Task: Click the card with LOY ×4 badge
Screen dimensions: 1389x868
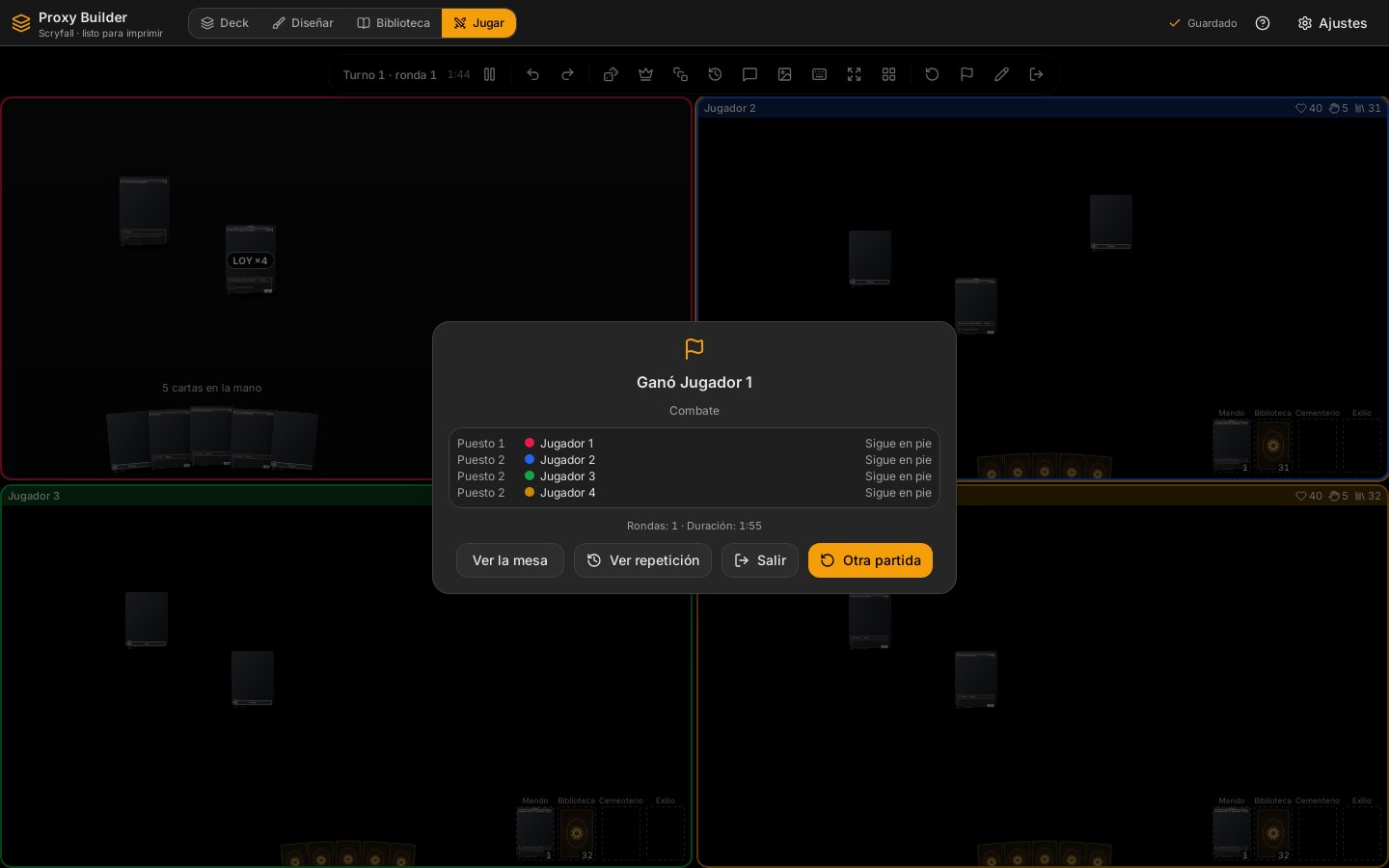Action: coord(251,259)
